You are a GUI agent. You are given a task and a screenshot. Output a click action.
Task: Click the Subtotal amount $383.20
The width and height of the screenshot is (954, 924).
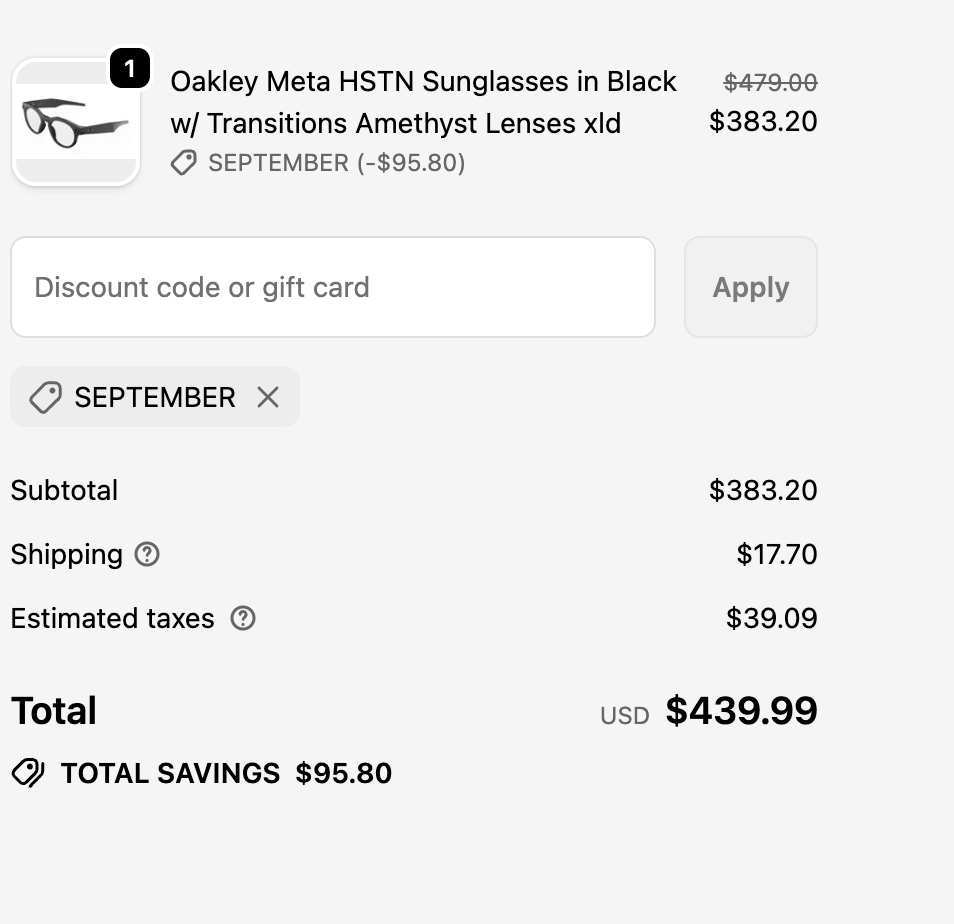(x=763, y=490)
